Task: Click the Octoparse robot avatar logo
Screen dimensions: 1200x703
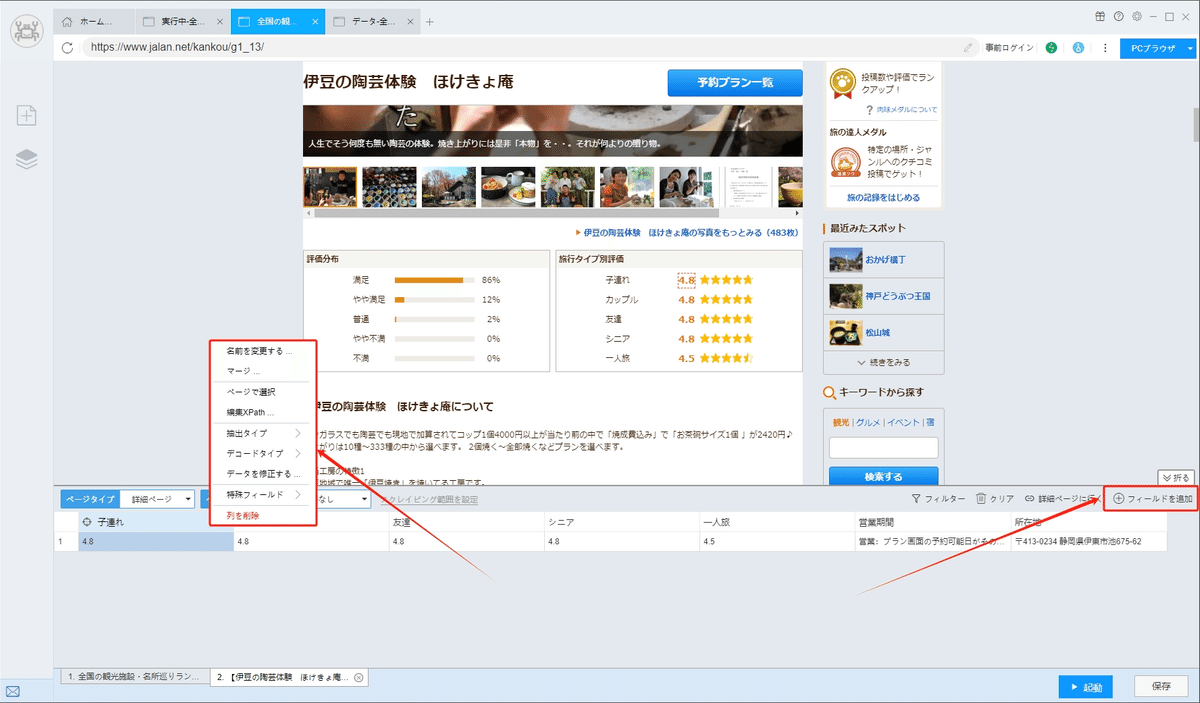Action: 26,29
